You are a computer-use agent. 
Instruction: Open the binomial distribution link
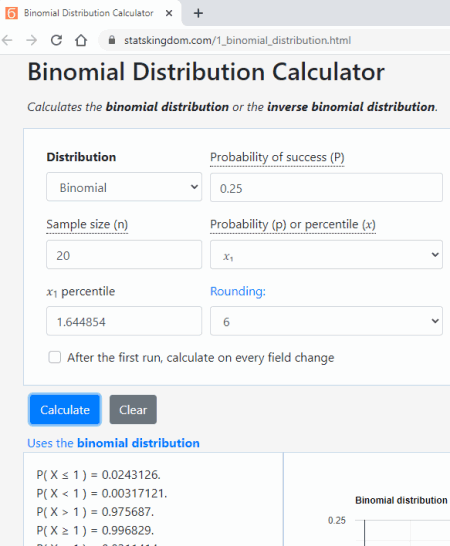tap(138, 443)
